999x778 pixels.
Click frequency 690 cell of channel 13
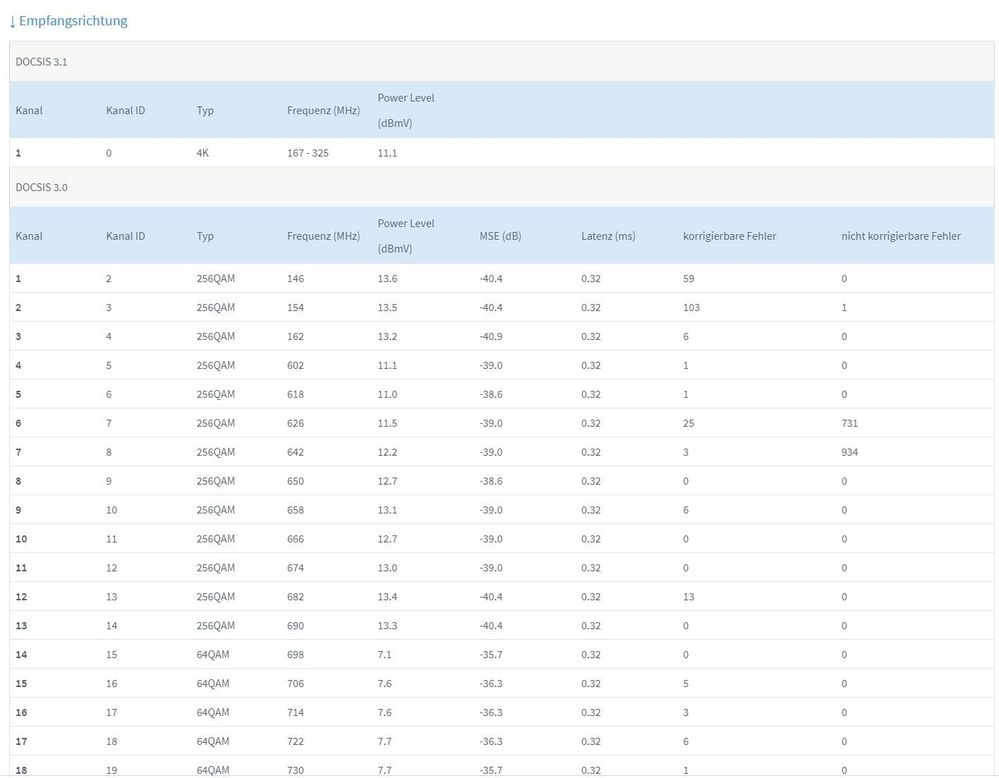pos(295,626)
